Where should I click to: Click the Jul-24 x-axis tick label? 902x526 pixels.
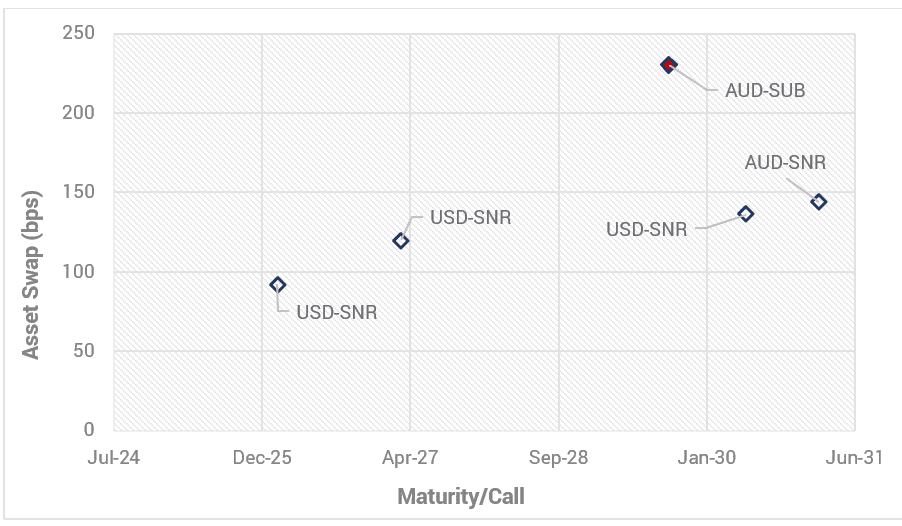pyautogui.click(x=114, y=458)
